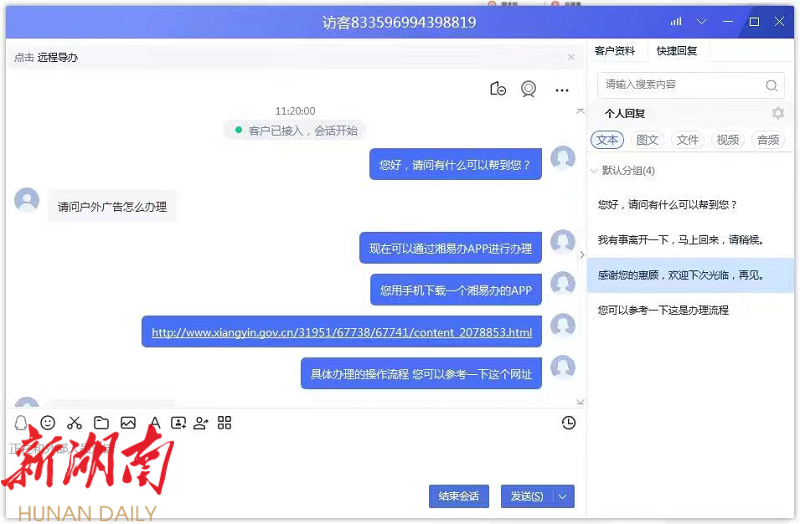
Task: Select the 文本 reply type filter
Action: [607, 140]
